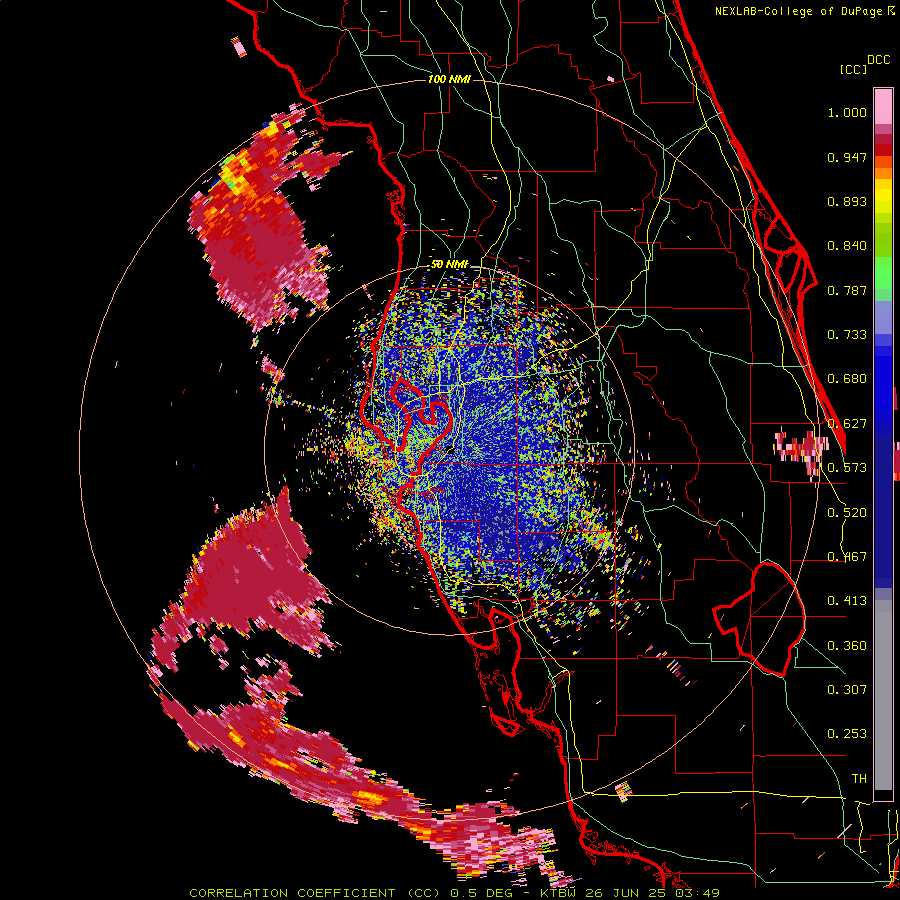Select the 0.893 scale value

[847, 201]
